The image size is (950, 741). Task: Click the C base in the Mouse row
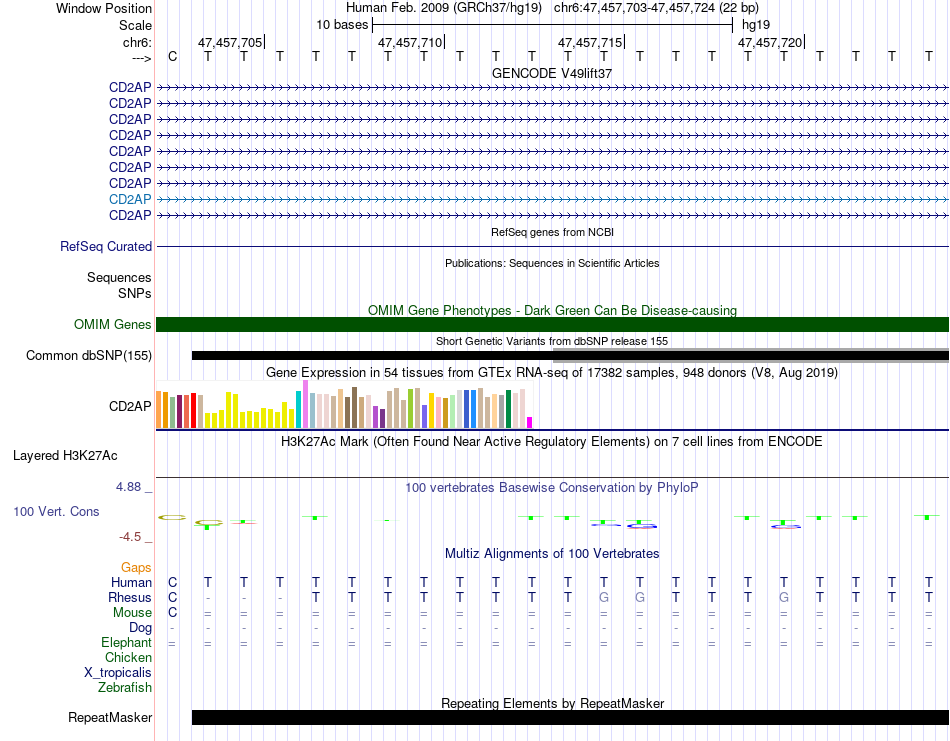coord(173,613)
